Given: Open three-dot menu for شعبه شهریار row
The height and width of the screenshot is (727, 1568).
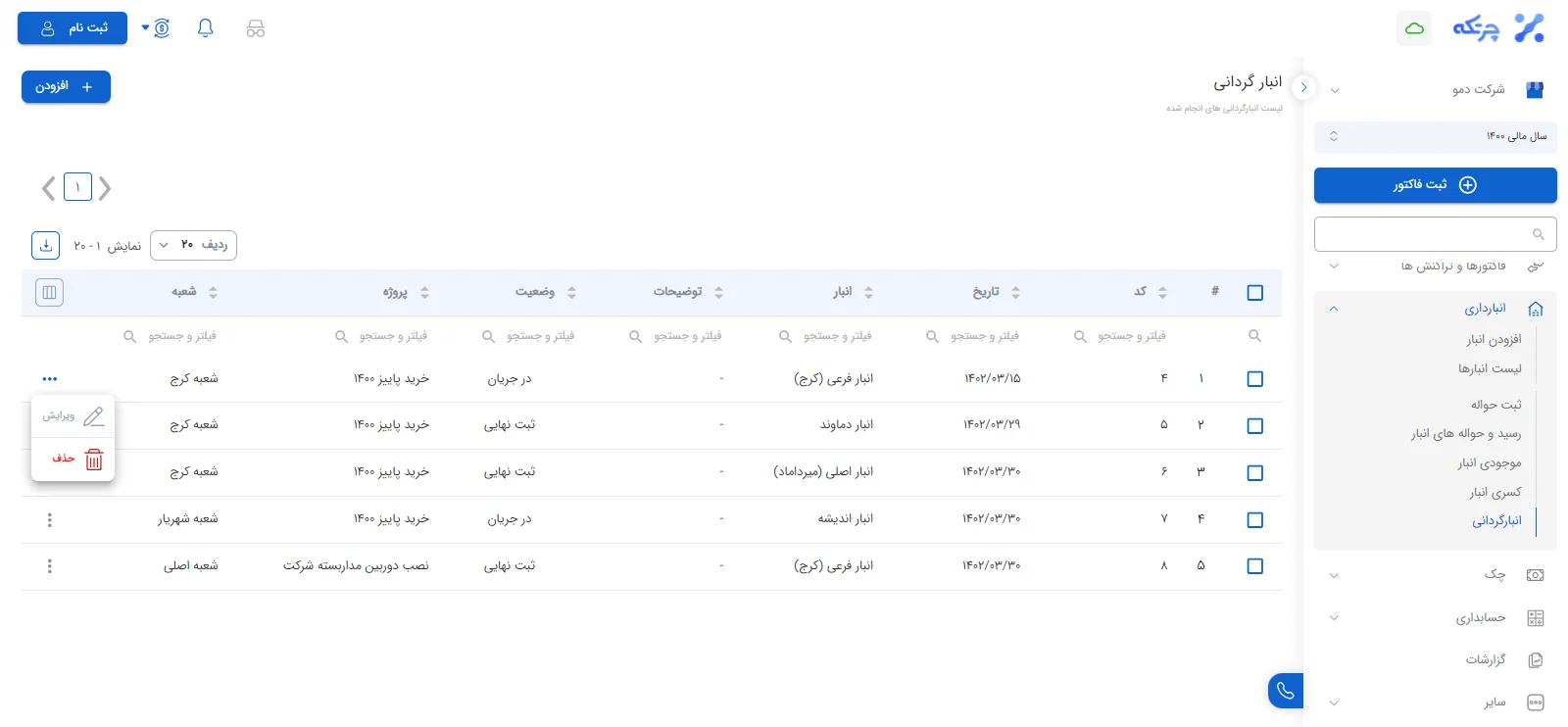Looking at the screenshot, I should (50, 519).
